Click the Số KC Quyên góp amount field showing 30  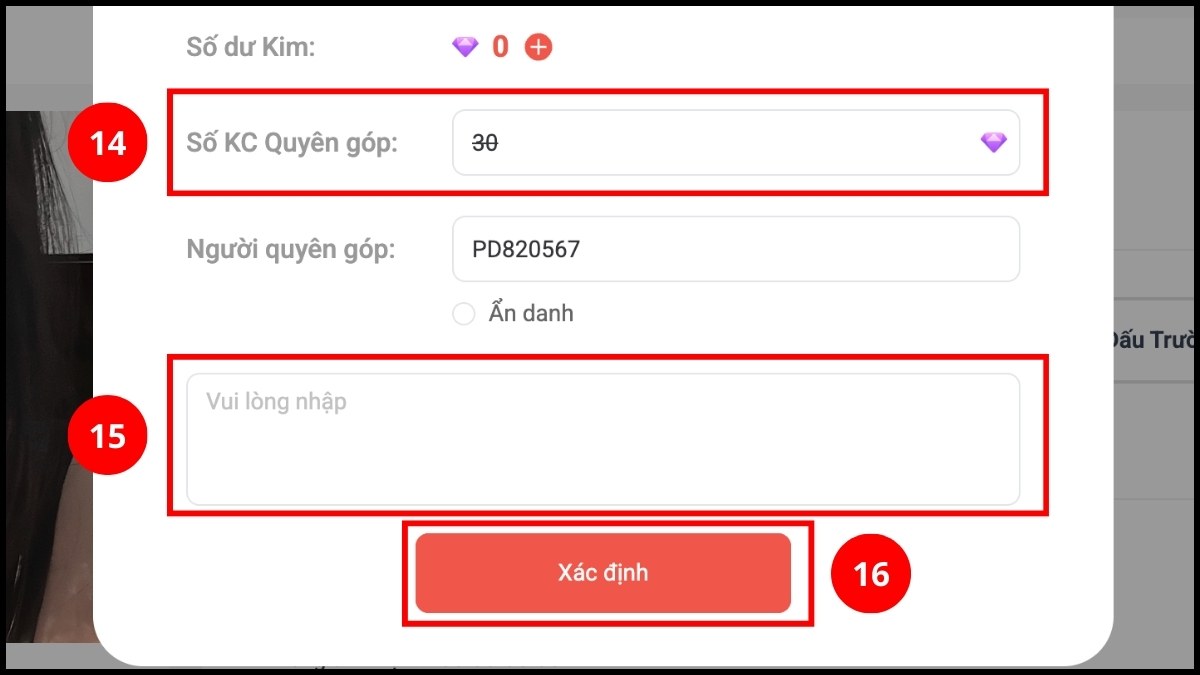click(x=736, y=143)
